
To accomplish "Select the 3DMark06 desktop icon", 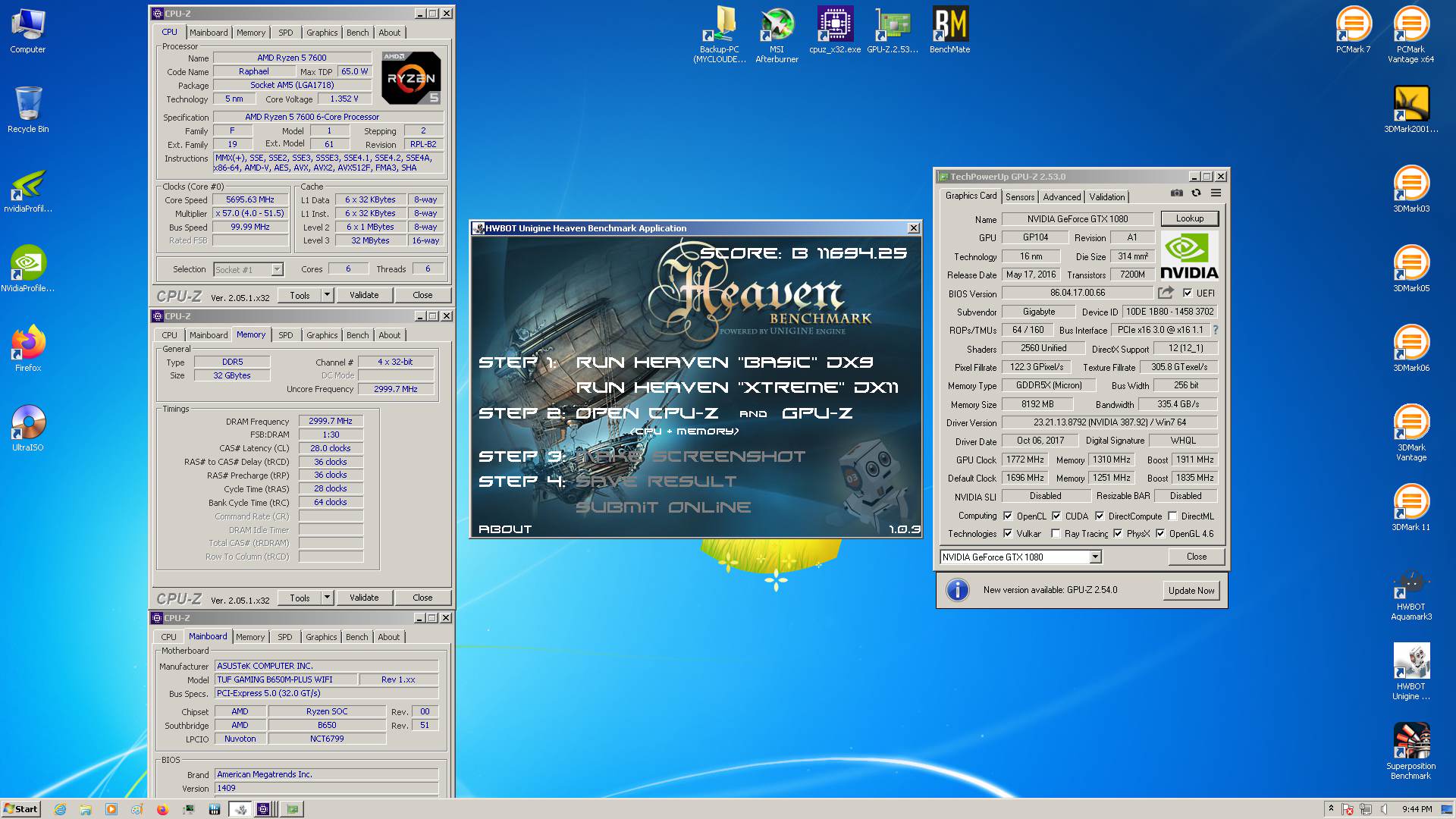I will click(x=1410, y=349).
